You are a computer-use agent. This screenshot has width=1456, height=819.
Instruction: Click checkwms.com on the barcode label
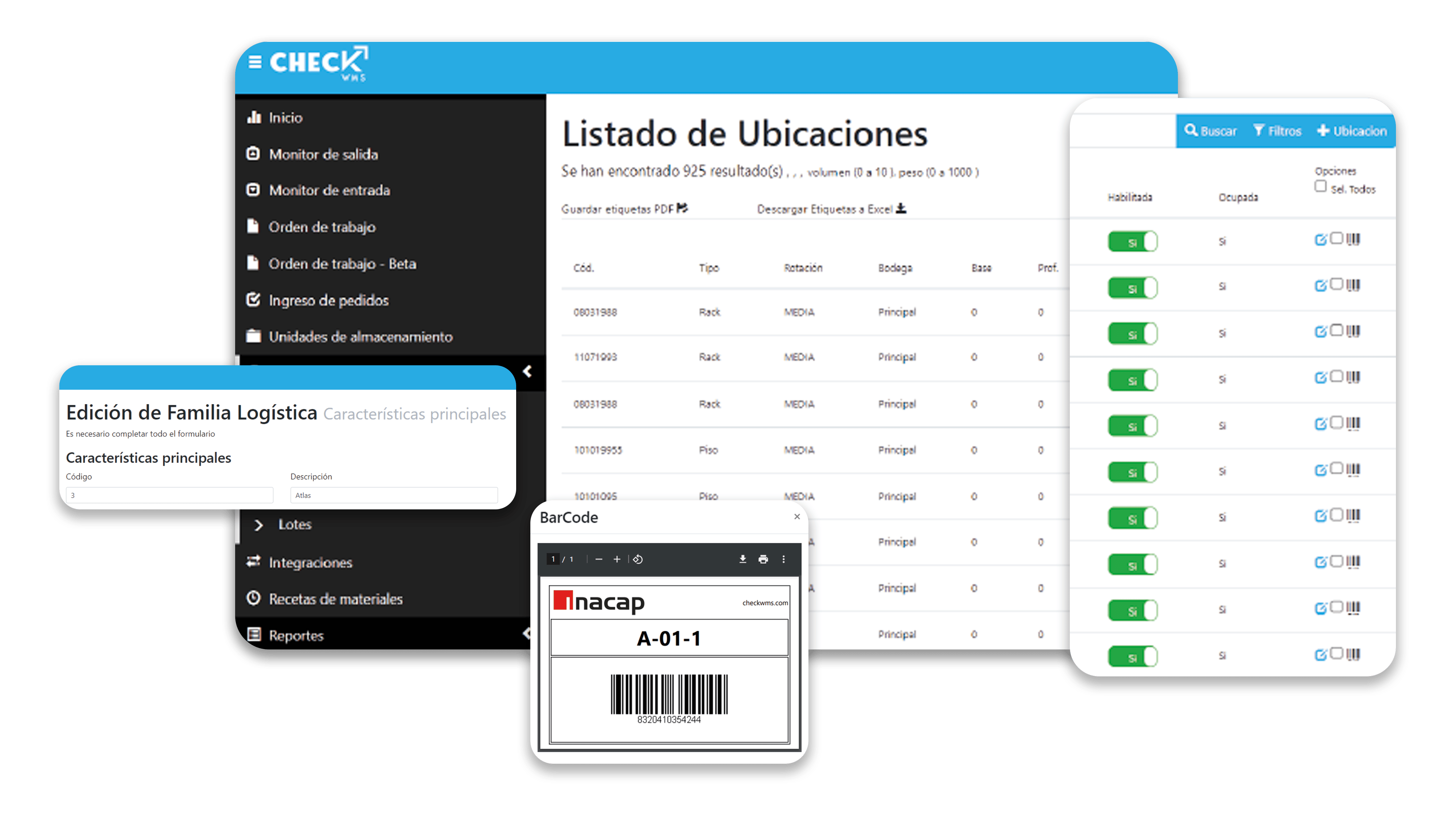pyautogui.click(x=765, y=603)
